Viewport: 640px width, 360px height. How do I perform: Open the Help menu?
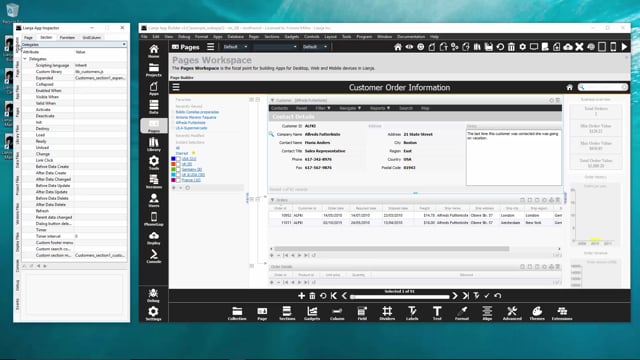(434, 37)
